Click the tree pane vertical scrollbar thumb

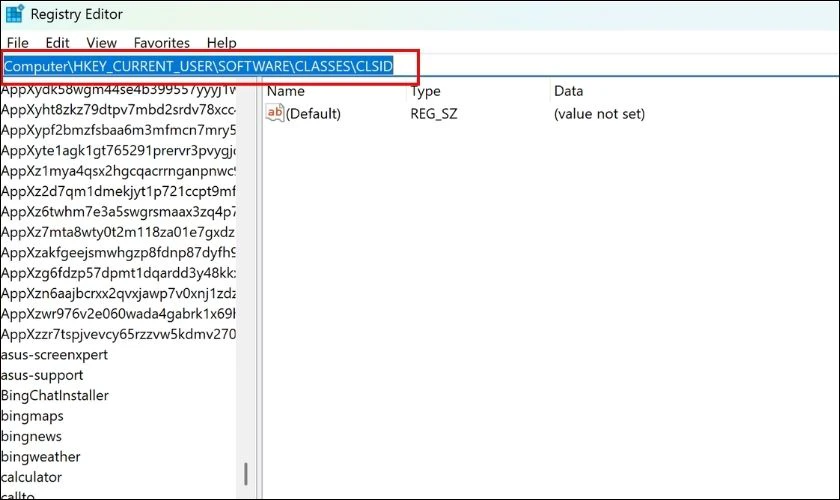[246, 474]
